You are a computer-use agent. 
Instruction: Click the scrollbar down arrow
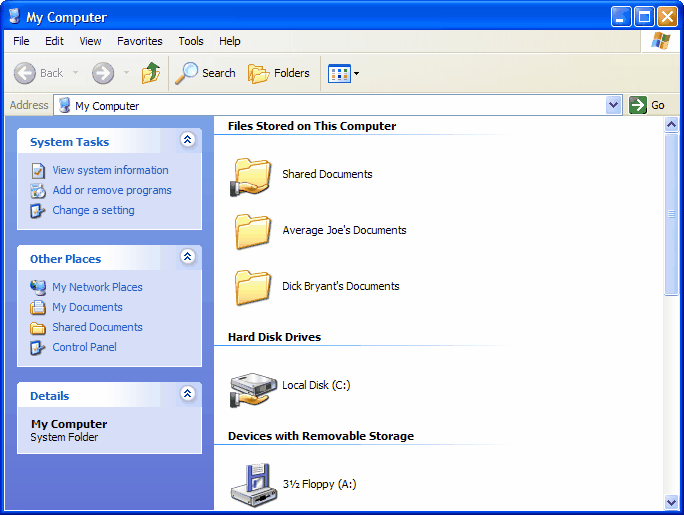tap(671, 502)
